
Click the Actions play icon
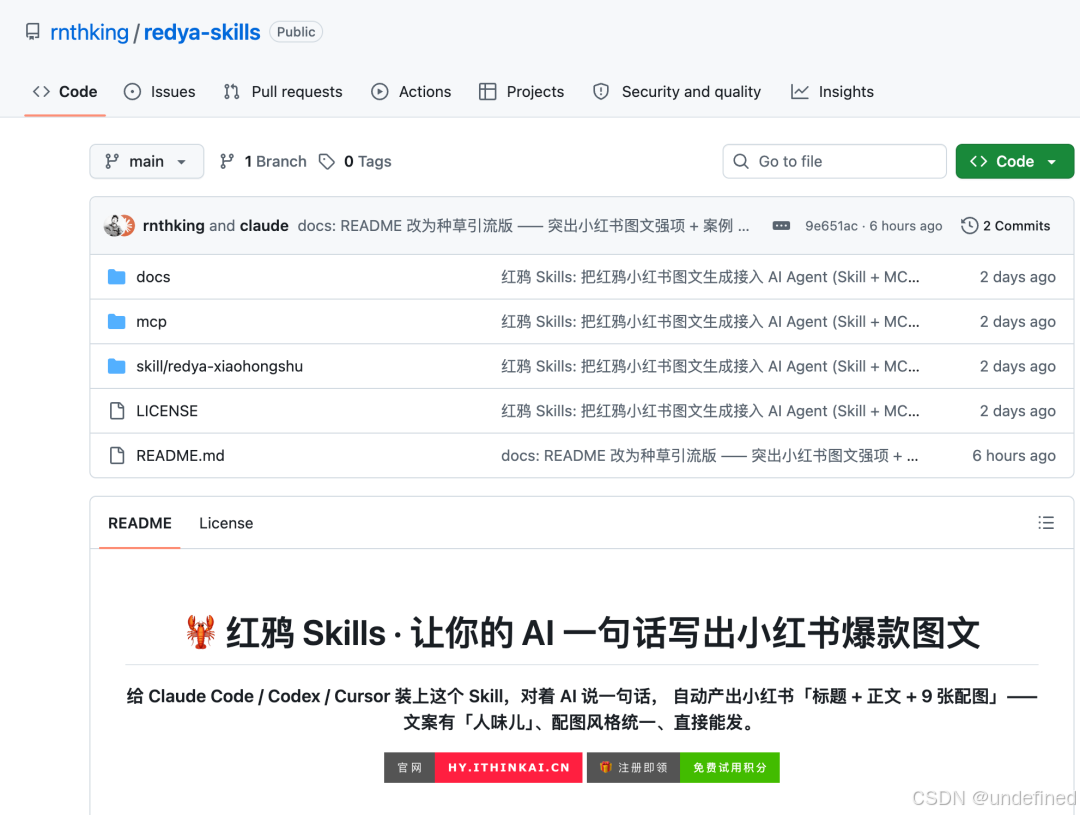pos(380,92)
